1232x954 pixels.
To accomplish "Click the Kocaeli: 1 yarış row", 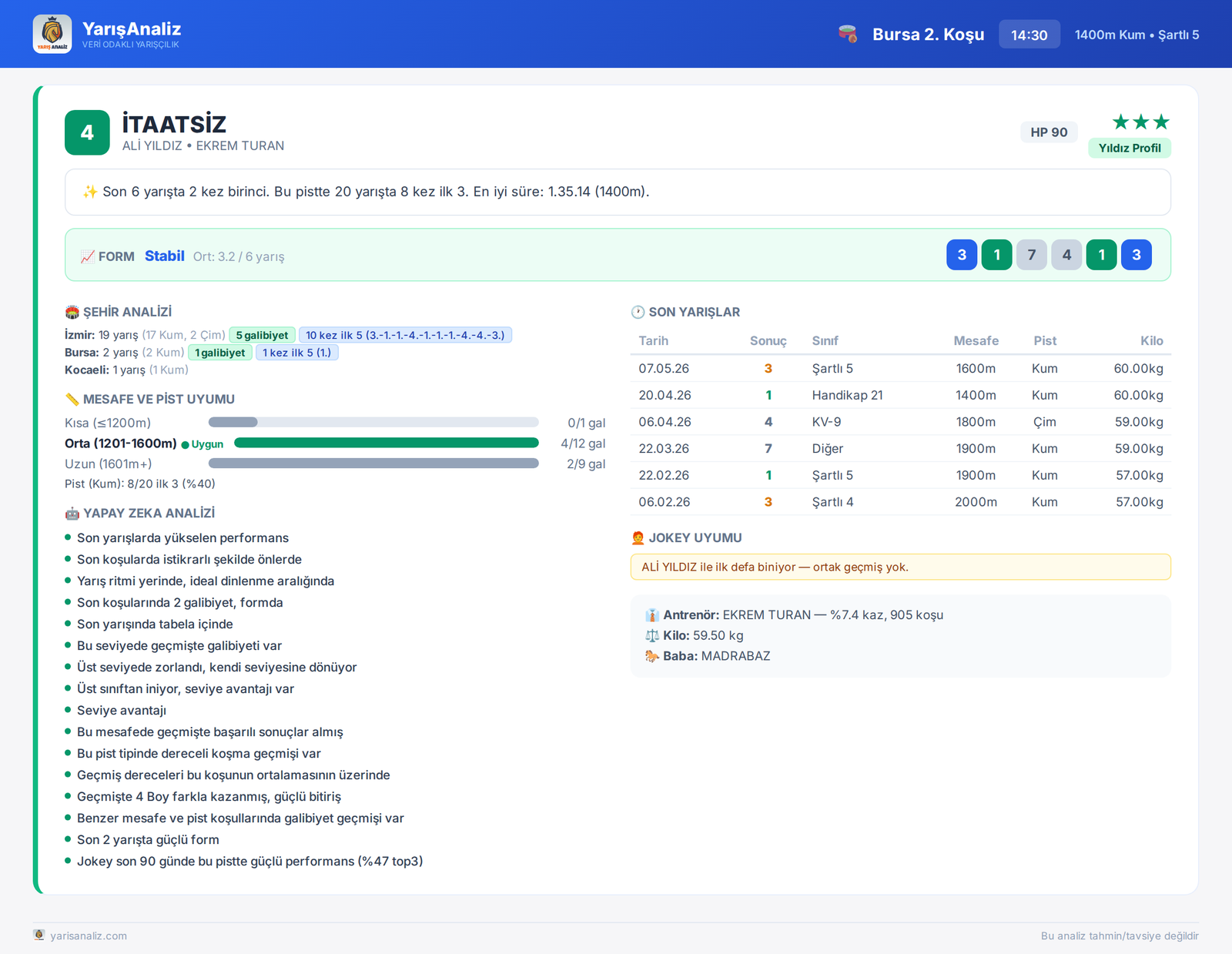I will (126, 370).
